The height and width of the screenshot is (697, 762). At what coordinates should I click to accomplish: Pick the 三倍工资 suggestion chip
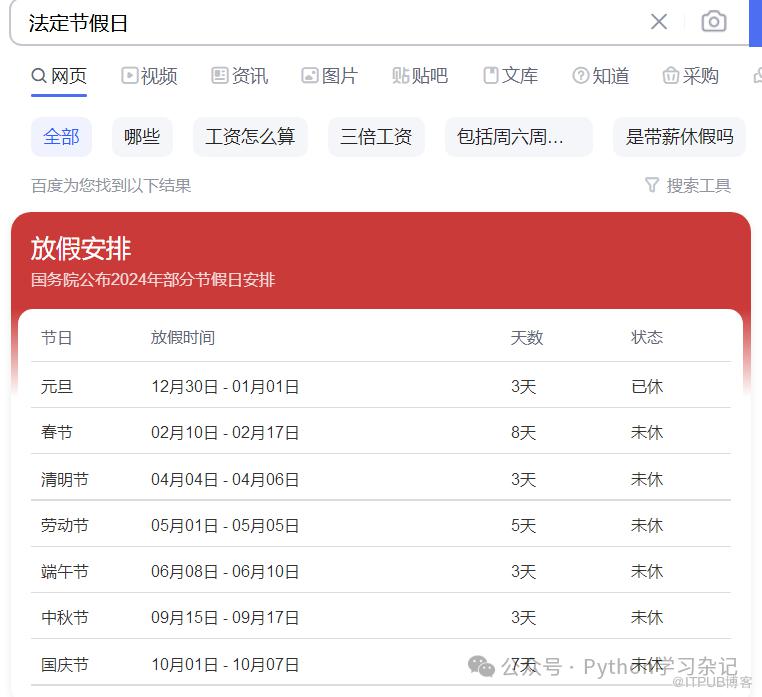point(376,137)
